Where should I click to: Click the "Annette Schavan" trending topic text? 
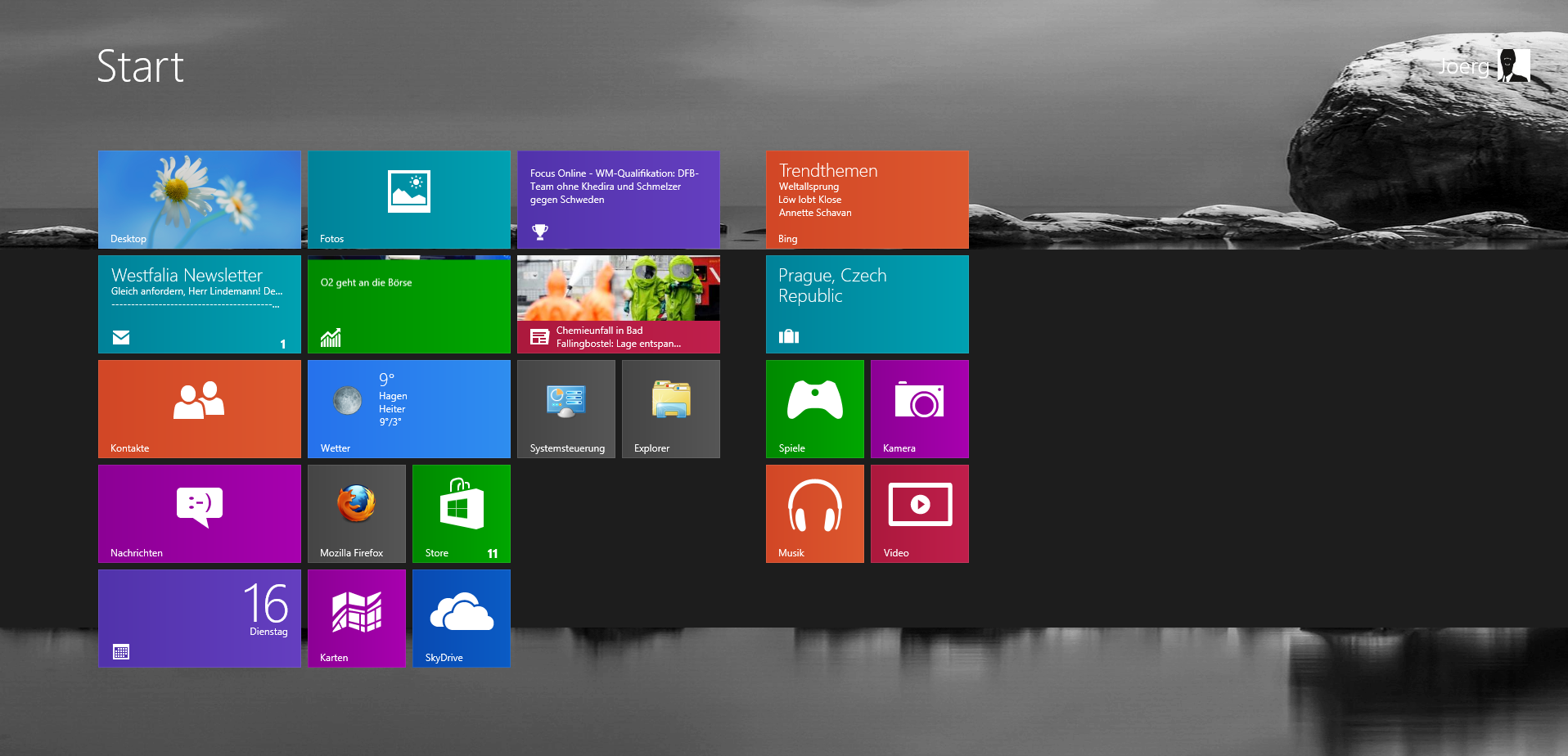[x=815, y=213]
